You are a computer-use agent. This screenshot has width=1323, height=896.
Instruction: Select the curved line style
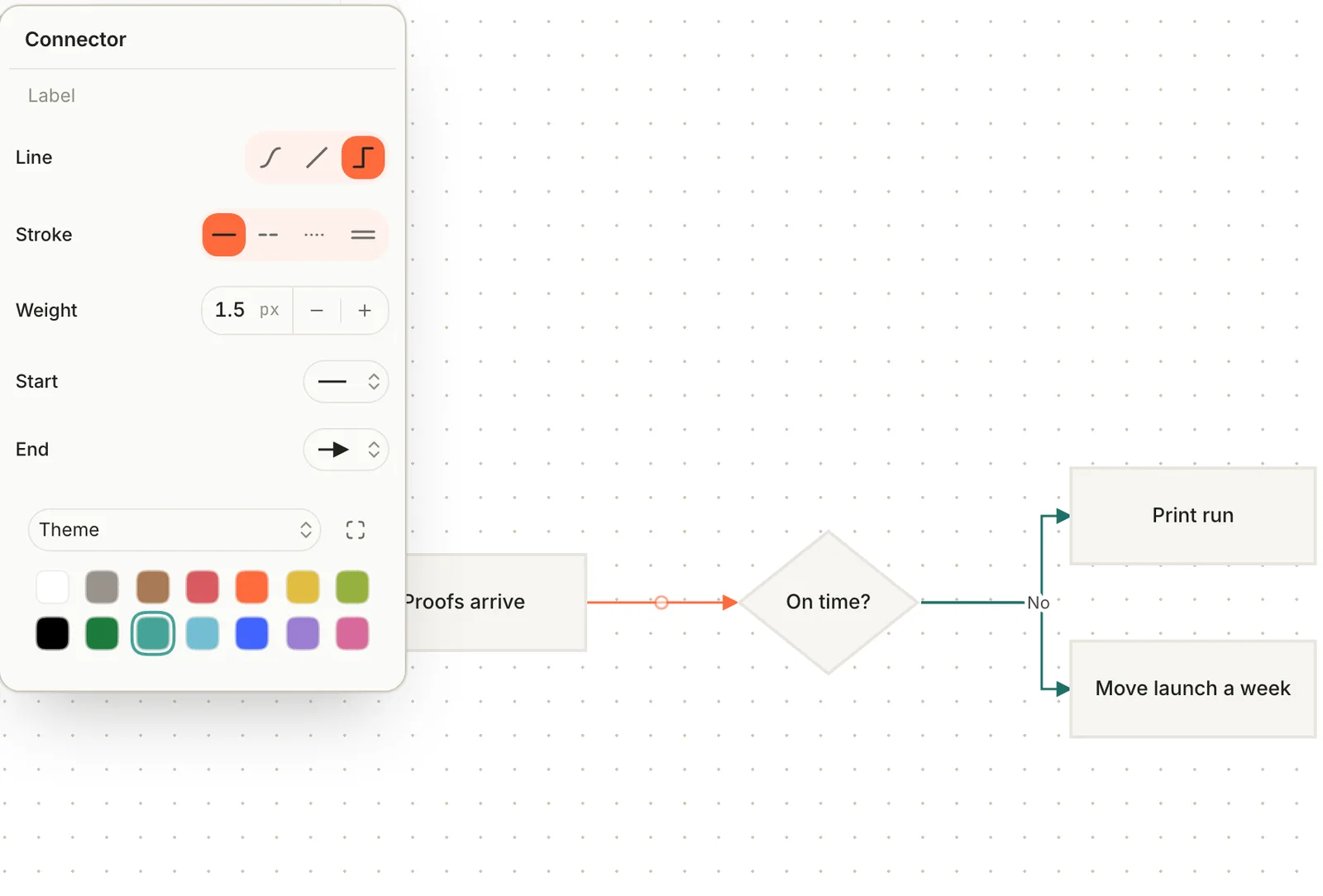270,157
